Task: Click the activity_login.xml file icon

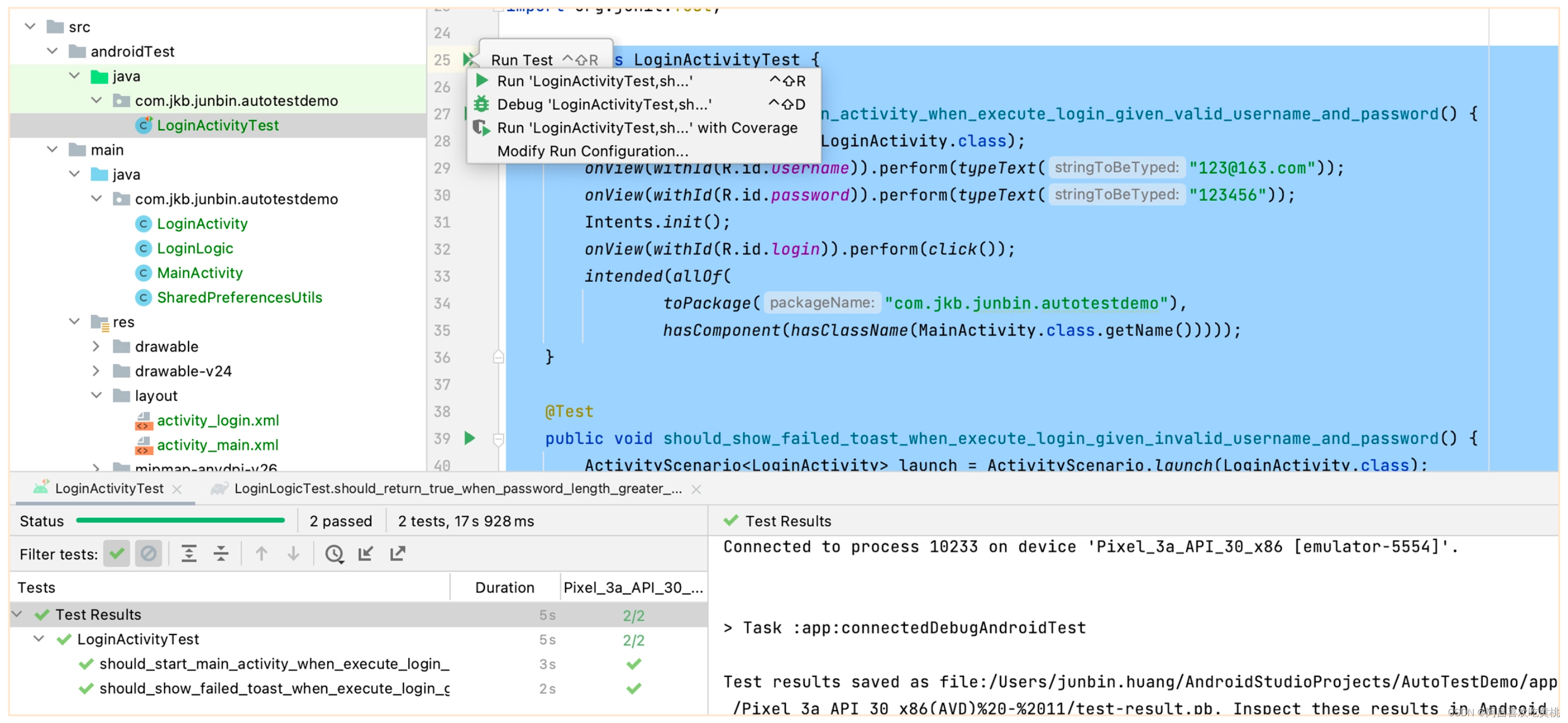Action: (144, 421)
